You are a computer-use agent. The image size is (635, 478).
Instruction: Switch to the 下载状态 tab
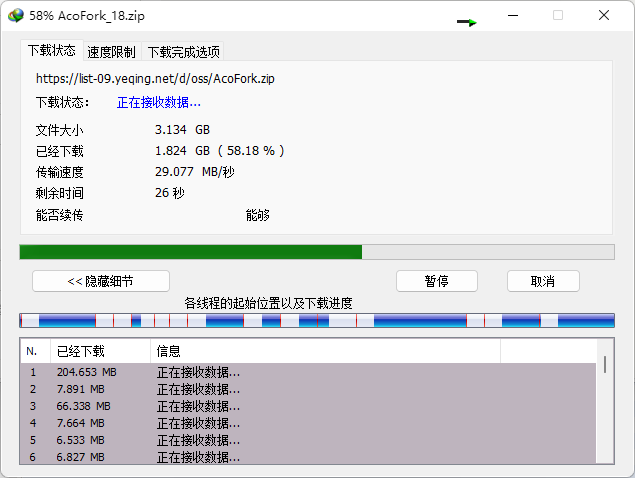tap(51, 50)
